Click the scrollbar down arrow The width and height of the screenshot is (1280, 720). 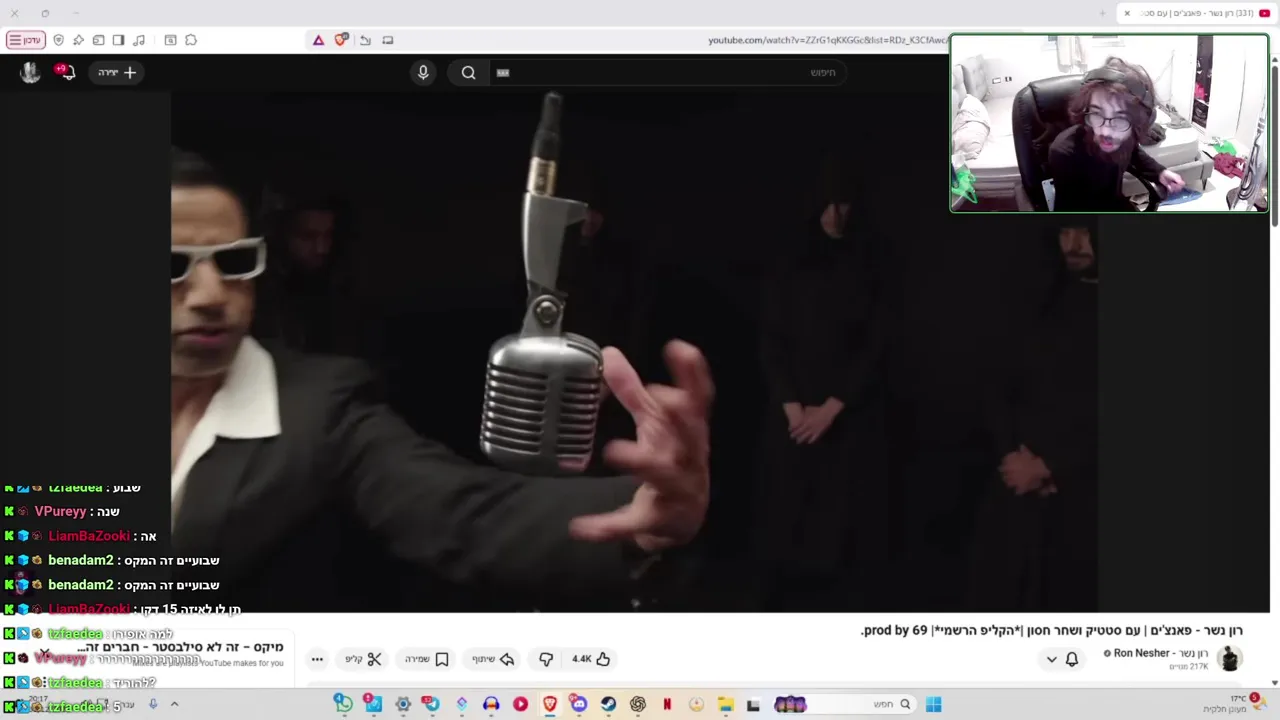pyautogui.click(x=1274, y=683)
